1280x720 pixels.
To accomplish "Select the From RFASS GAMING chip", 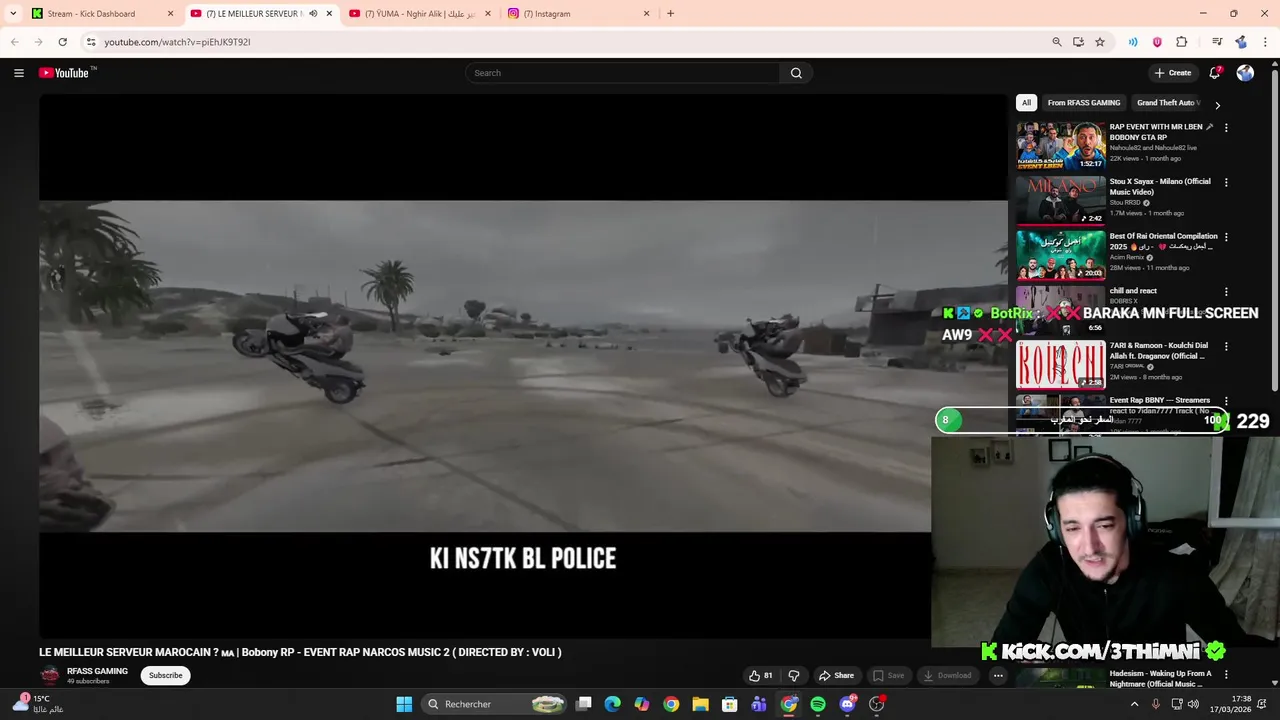I will 1084,103.
